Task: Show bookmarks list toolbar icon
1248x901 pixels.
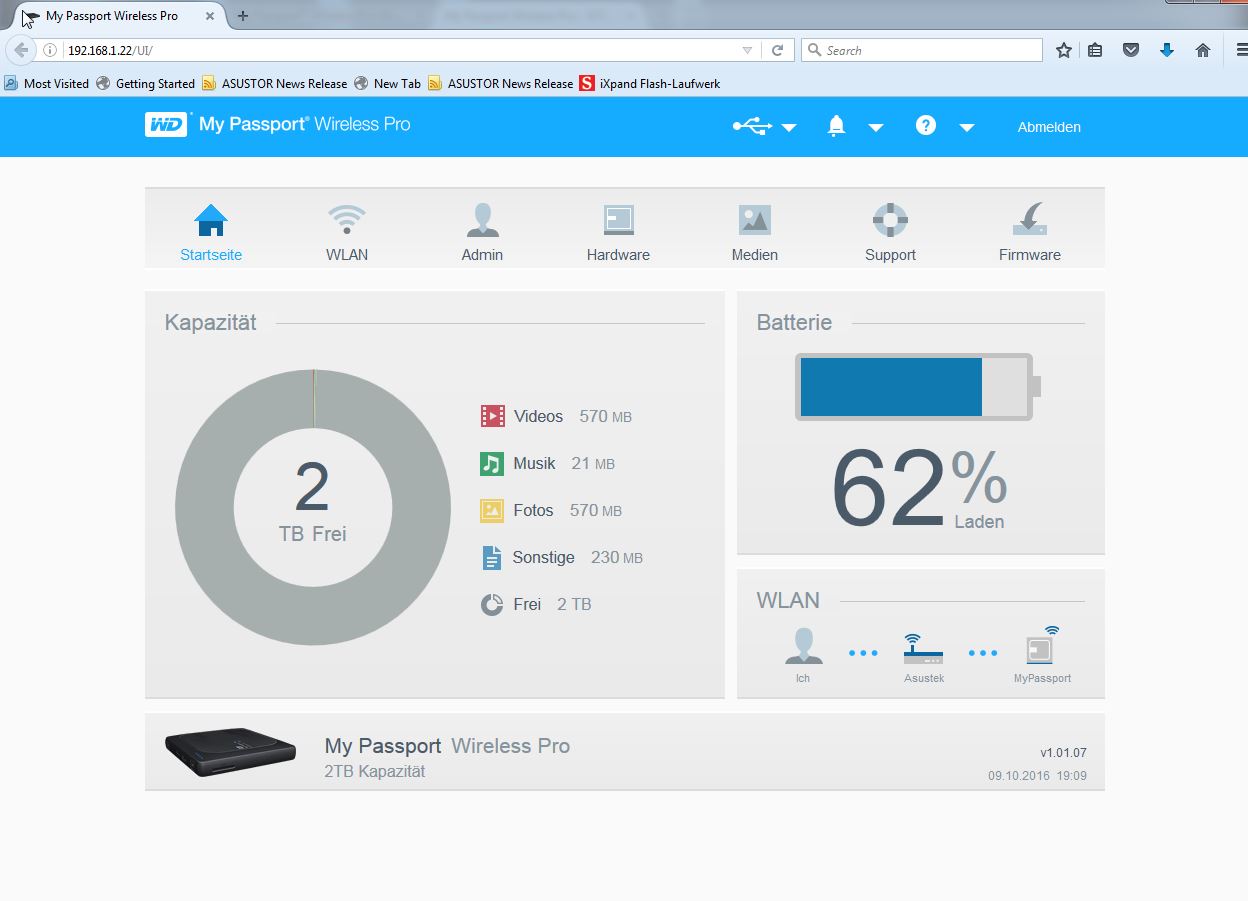Action: (x=1095, y=50)
